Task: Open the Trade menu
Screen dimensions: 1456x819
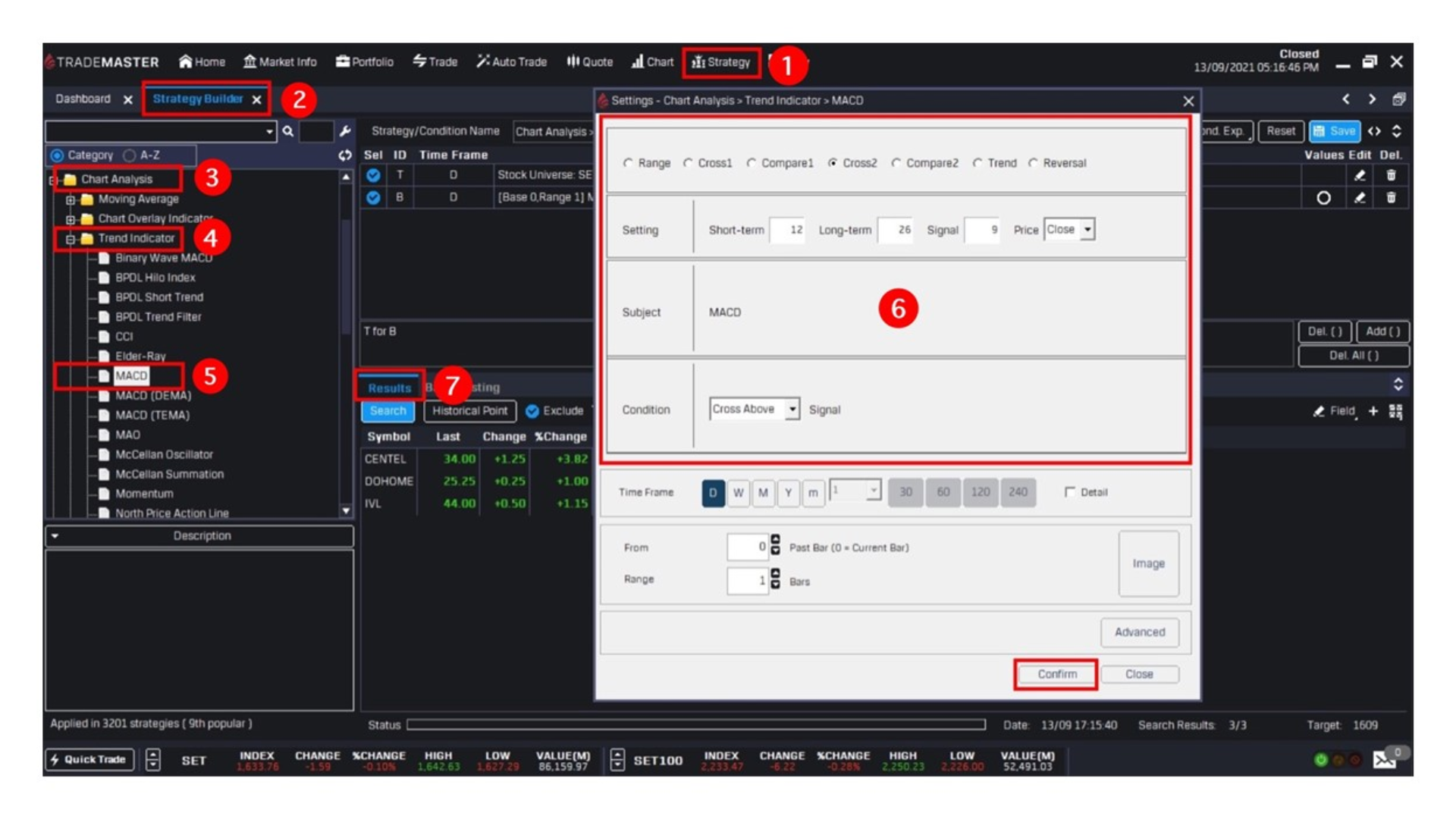Action: point(435,62)
